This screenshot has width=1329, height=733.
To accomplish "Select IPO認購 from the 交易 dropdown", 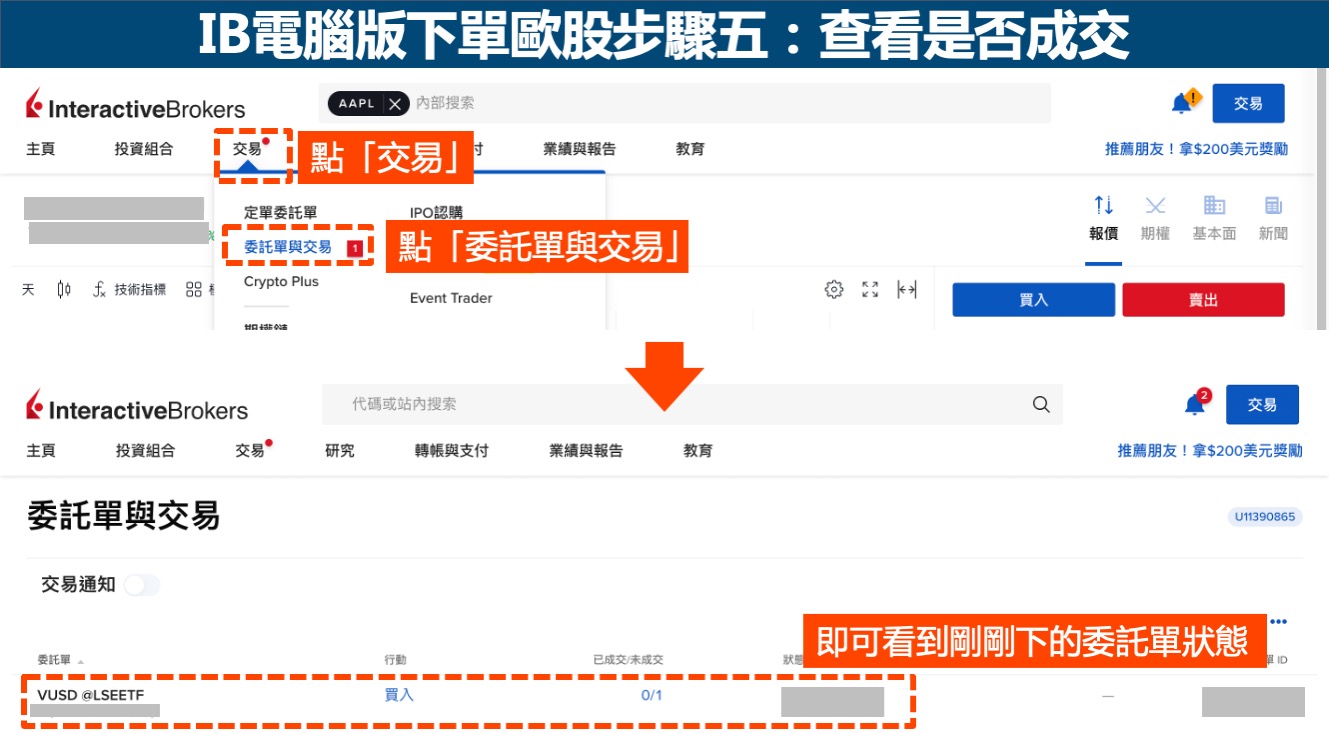I will 436,212.
